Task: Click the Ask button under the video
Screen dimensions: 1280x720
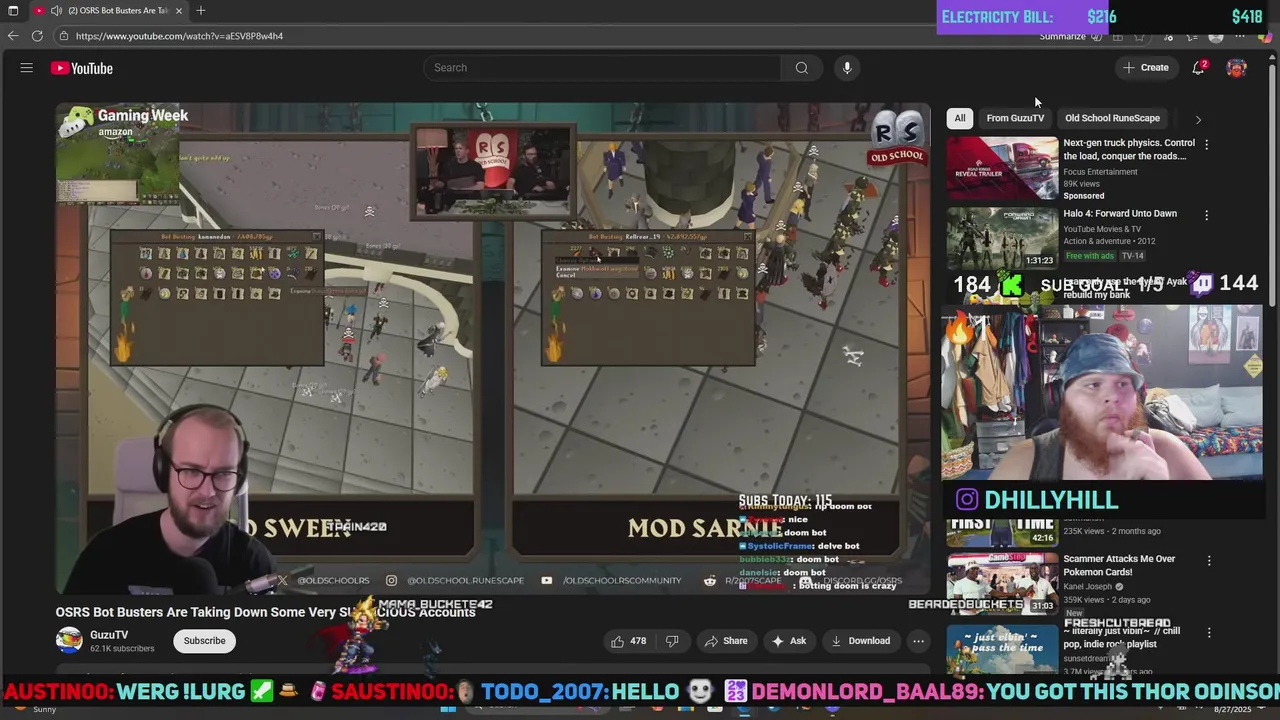Action: coord(788,641)
